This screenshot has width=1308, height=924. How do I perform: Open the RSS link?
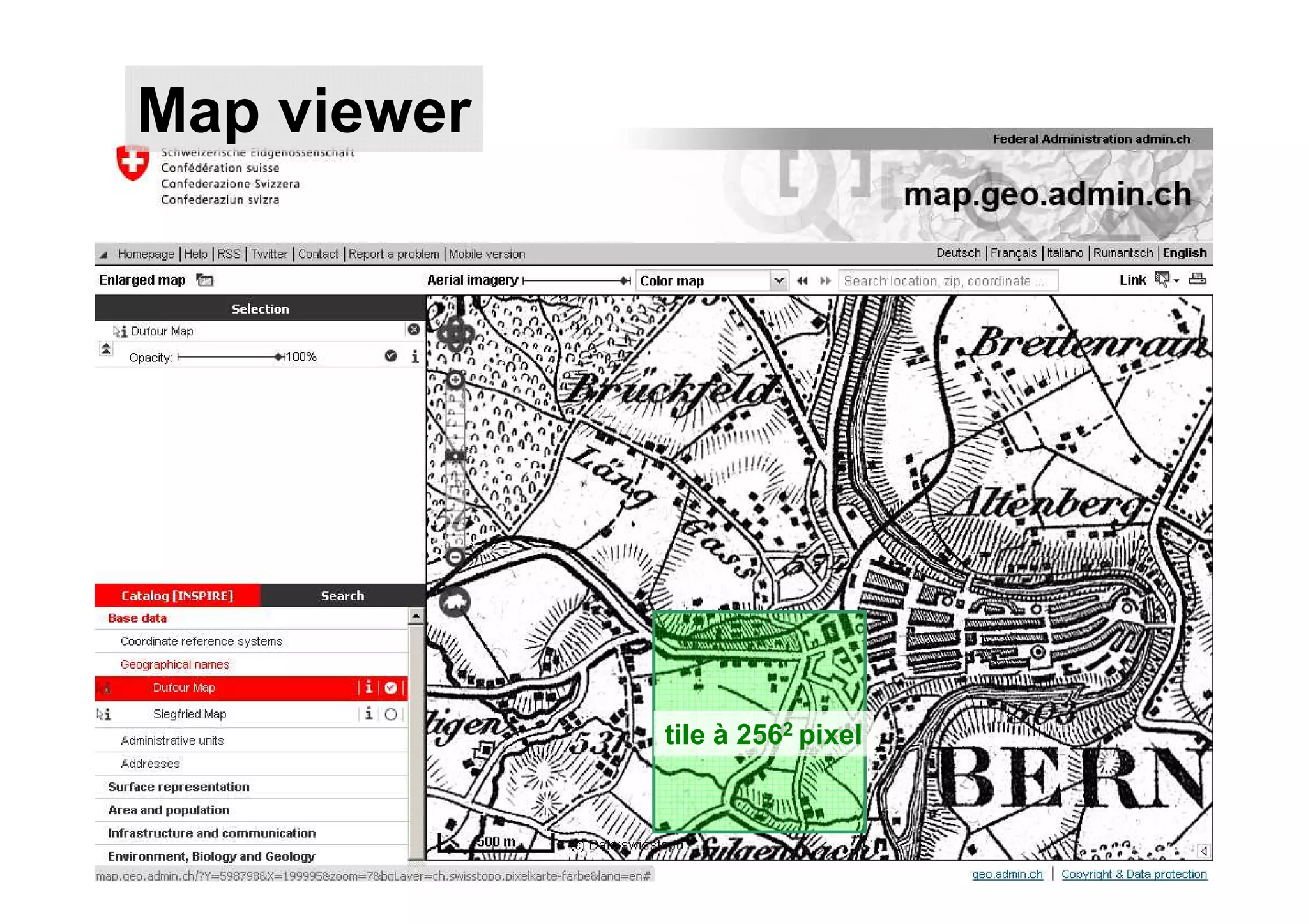point(229,254)
